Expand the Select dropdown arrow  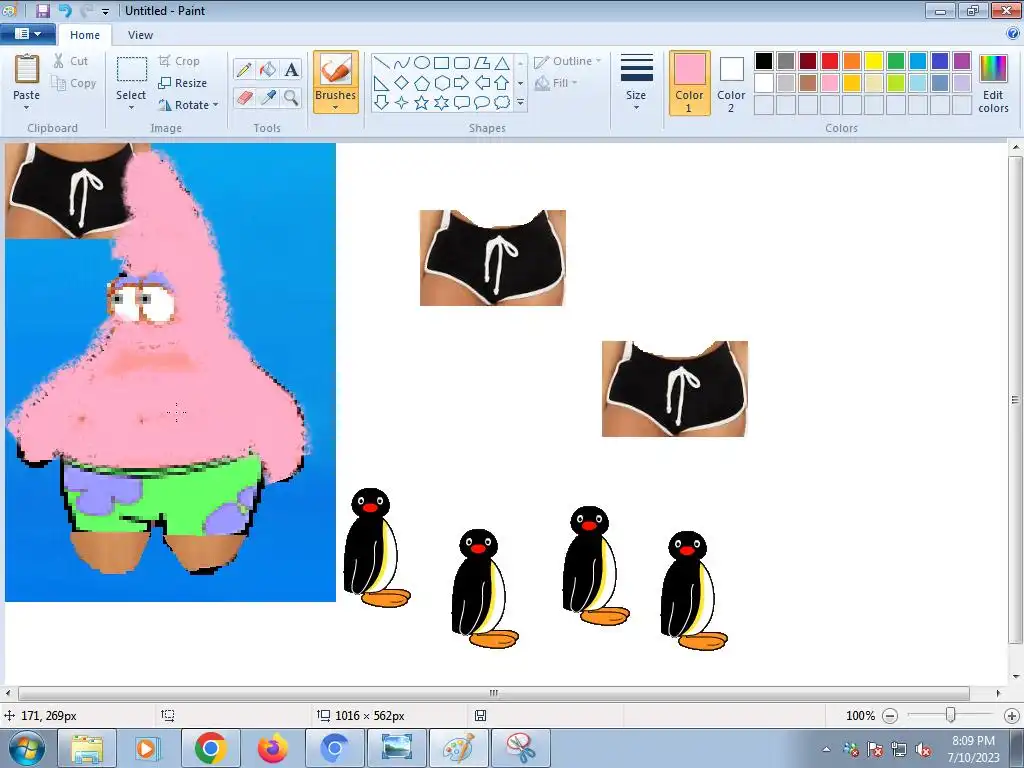click(131, 107)
